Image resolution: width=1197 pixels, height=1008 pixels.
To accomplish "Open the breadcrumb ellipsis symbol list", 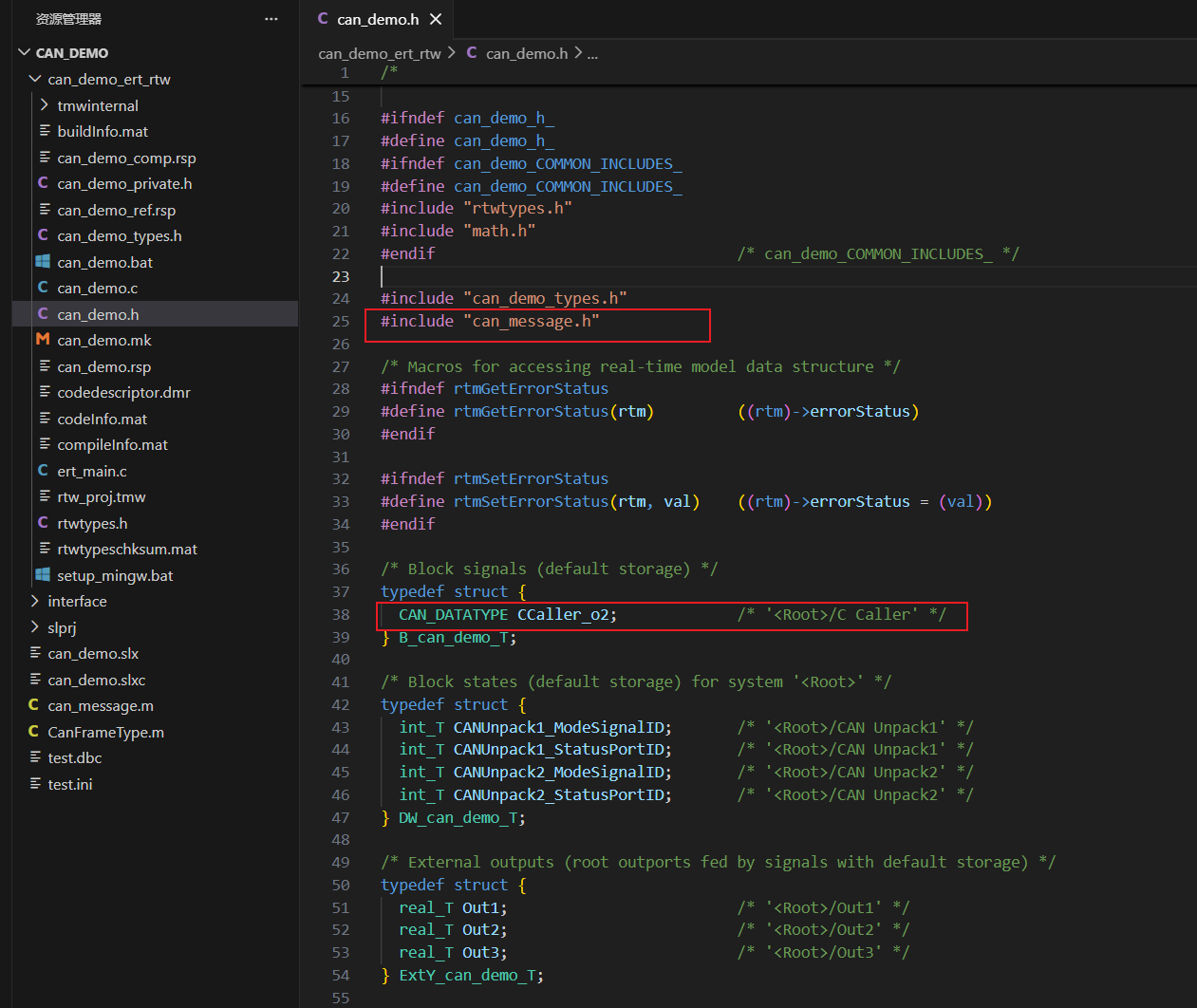I will tap(592, 53).
